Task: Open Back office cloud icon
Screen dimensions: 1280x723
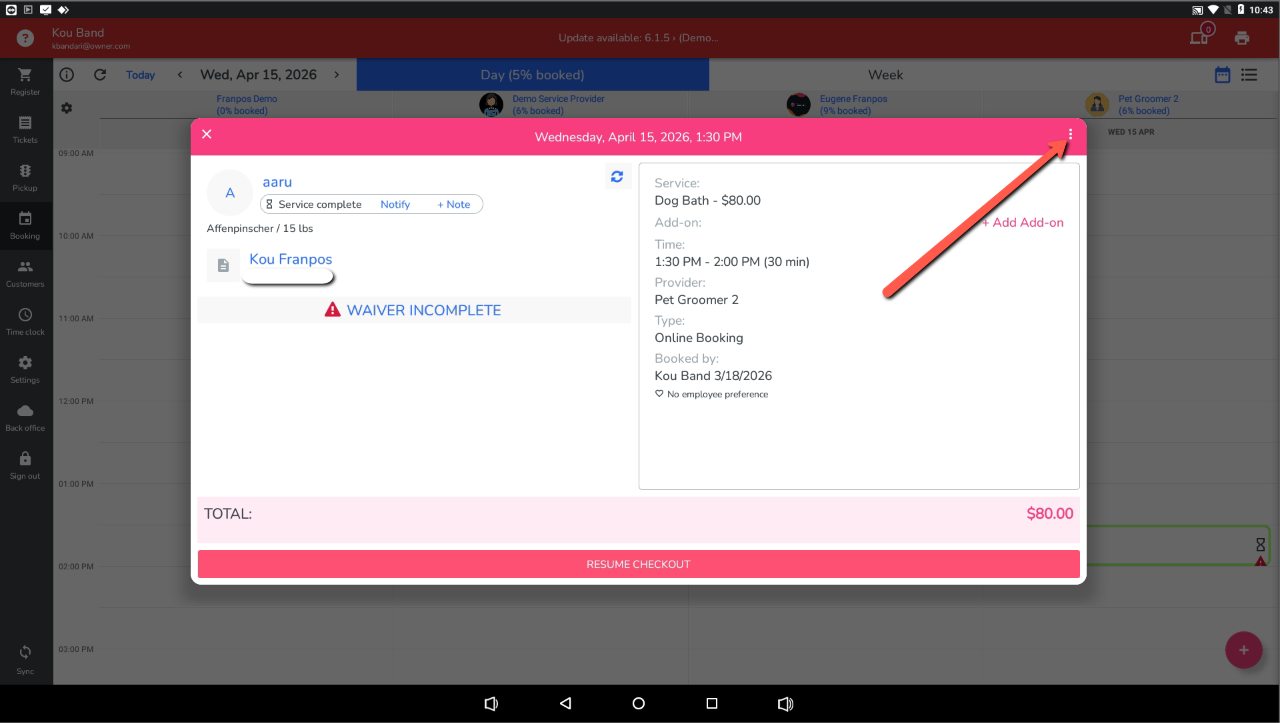Action: point(25,417)
